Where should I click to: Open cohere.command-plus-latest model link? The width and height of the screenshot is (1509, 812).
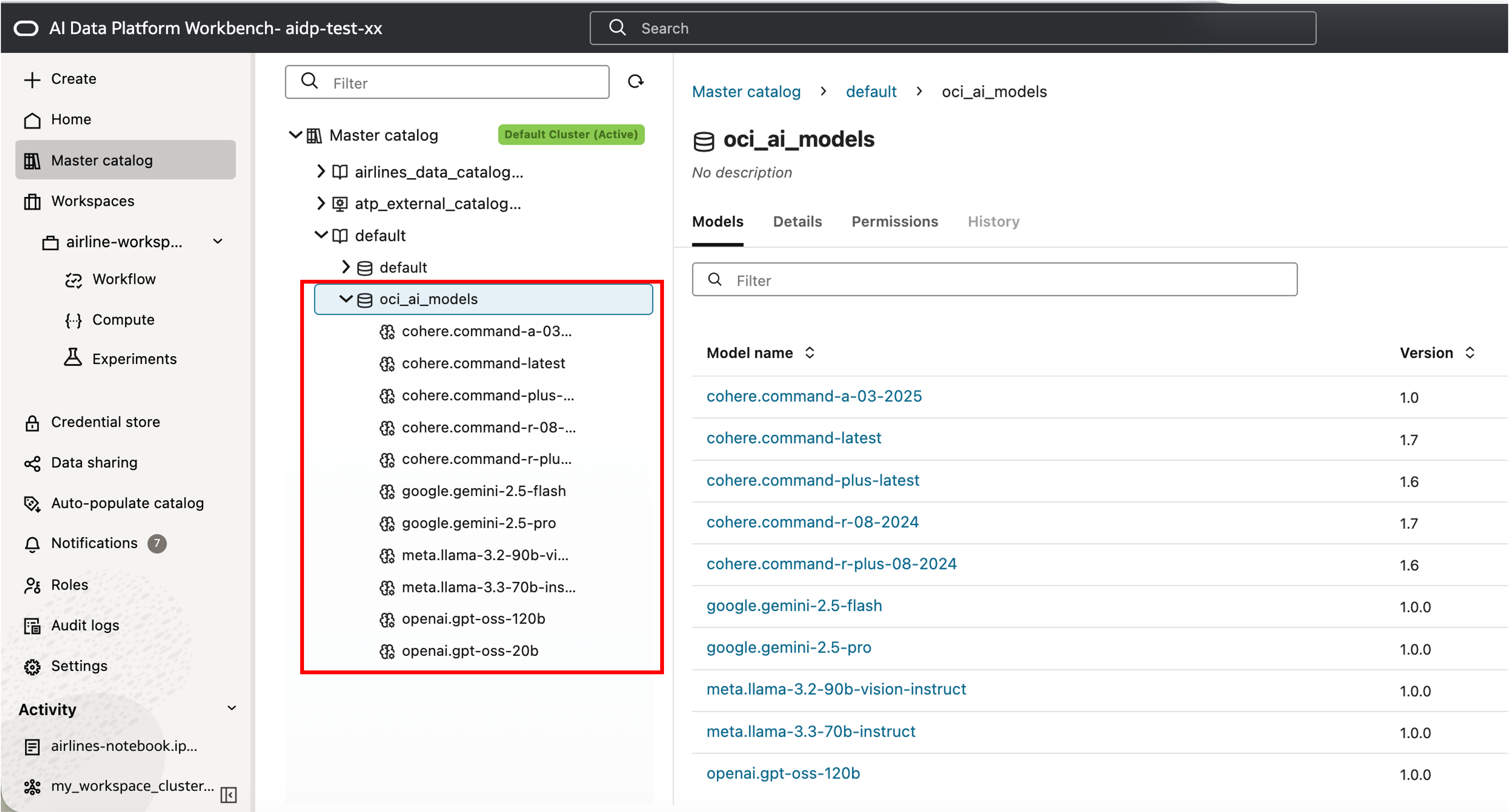pyautogui.click(x=813, y=480)
